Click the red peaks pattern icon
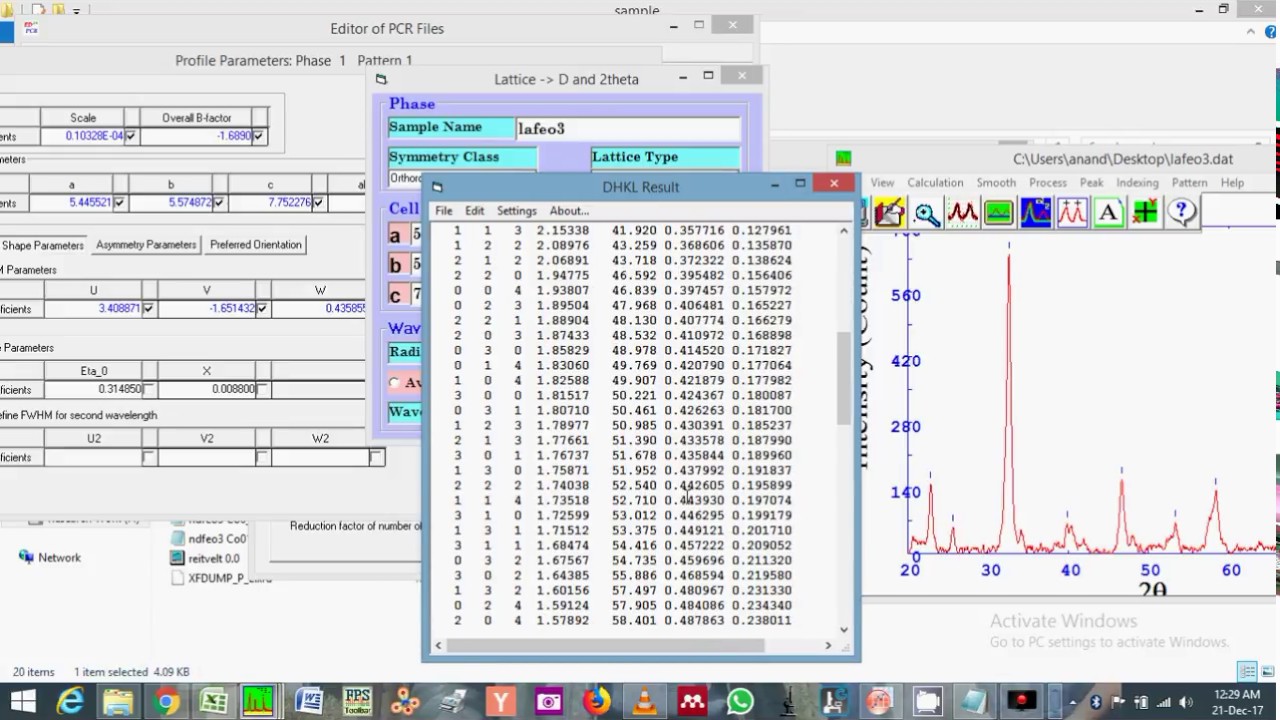The image size is (1280, 720). (x=962, y=212)
